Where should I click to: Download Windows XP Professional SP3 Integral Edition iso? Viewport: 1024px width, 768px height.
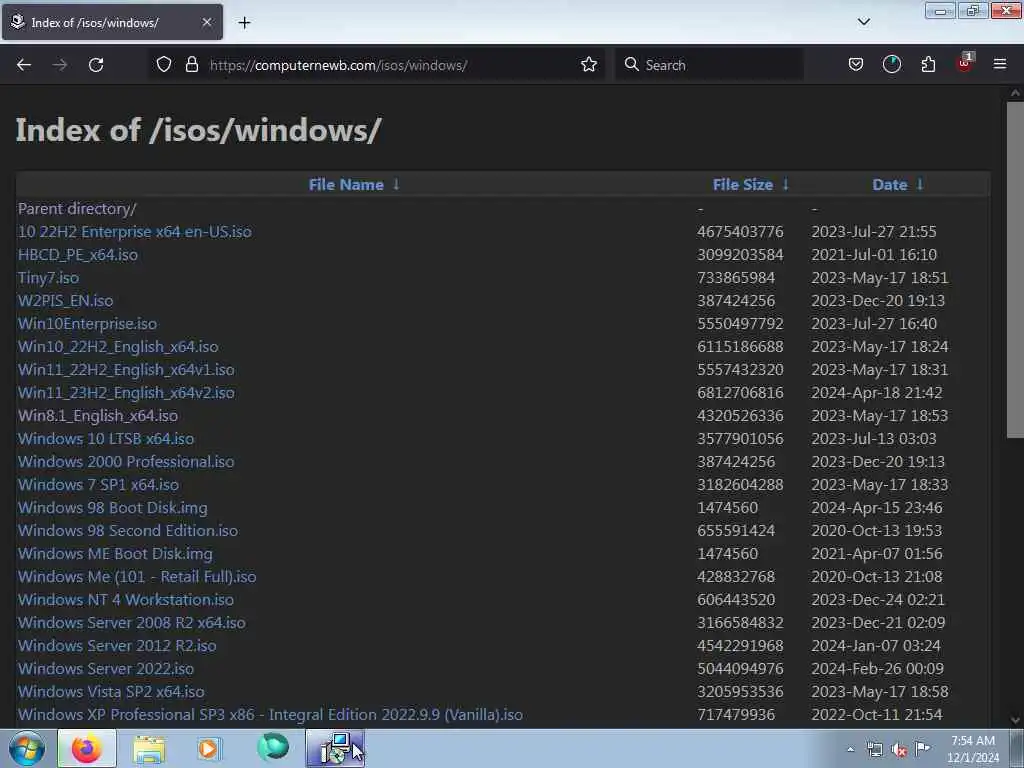pos(270,714)
